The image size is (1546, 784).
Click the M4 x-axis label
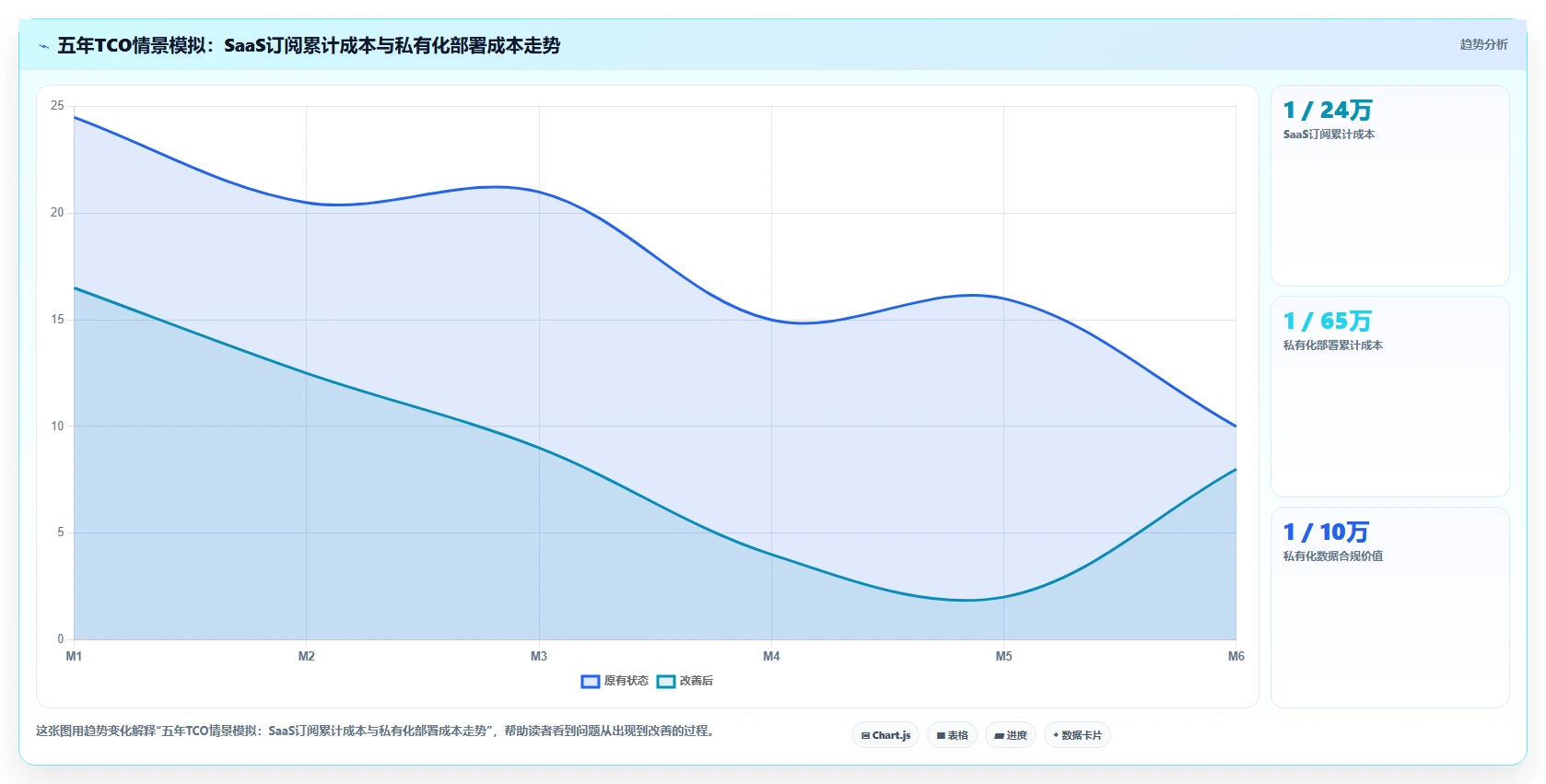(x=771, y=656)
